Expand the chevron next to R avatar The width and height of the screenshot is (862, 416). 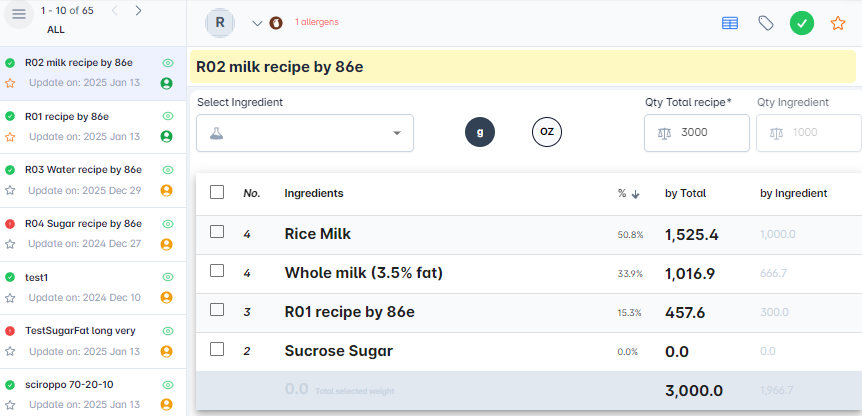pyautogui.click(x=257, y=23)
